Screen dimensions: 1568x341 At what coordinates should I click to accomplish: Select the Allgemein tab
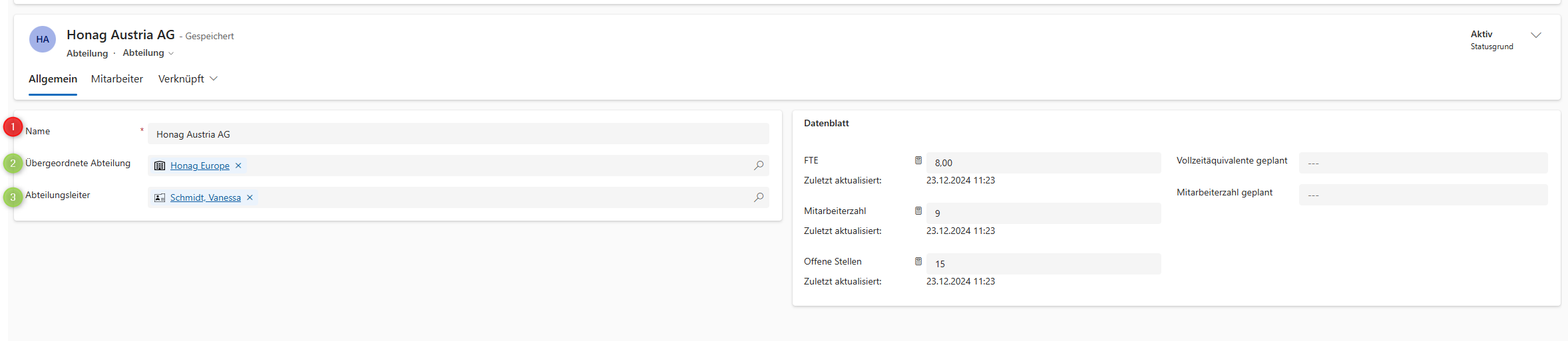click(x=53, y=78)
